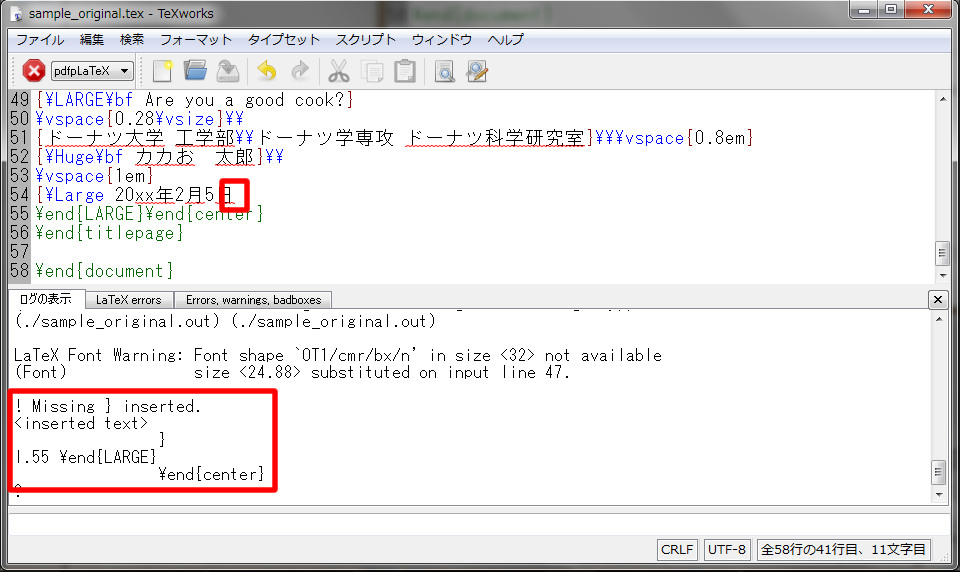Click the '<inserted text>' log line
The image size is (960, 572).
point(81,423)
